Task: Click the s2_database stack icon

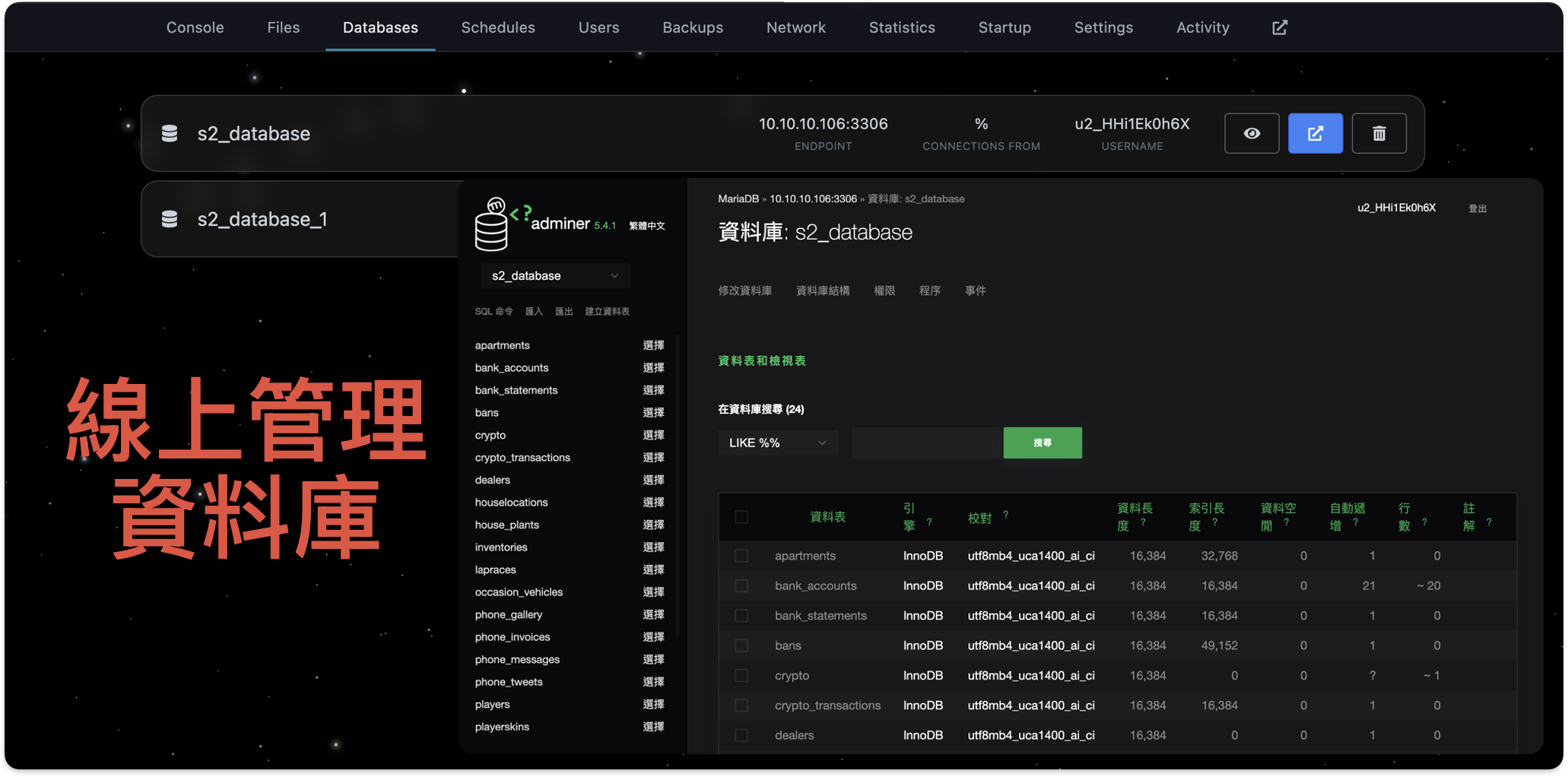Action: [170, 134]
